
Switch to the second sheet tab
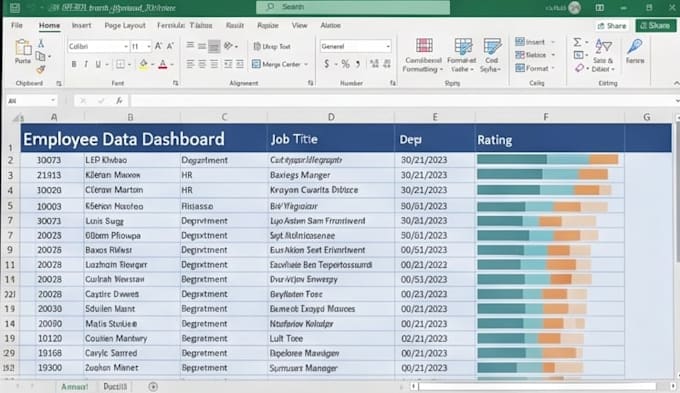tap(115, 386)
